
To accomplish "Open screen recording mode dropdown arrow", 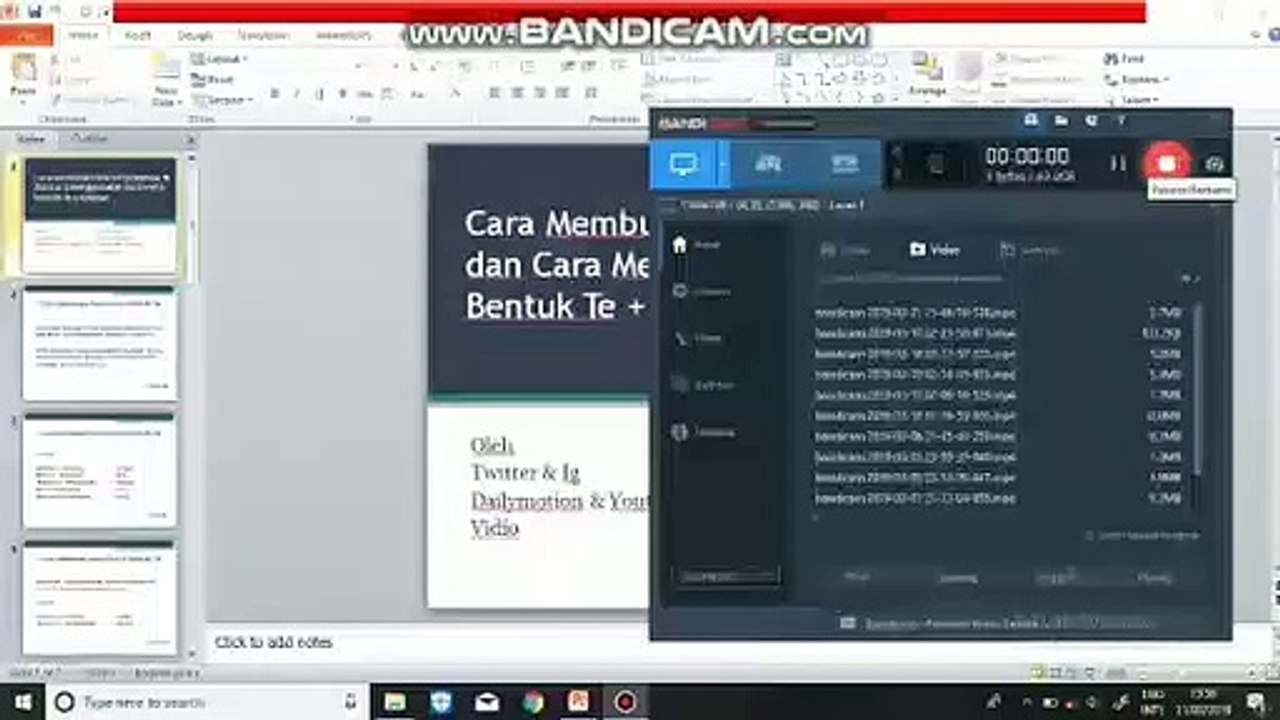I will tap(723, 164).
